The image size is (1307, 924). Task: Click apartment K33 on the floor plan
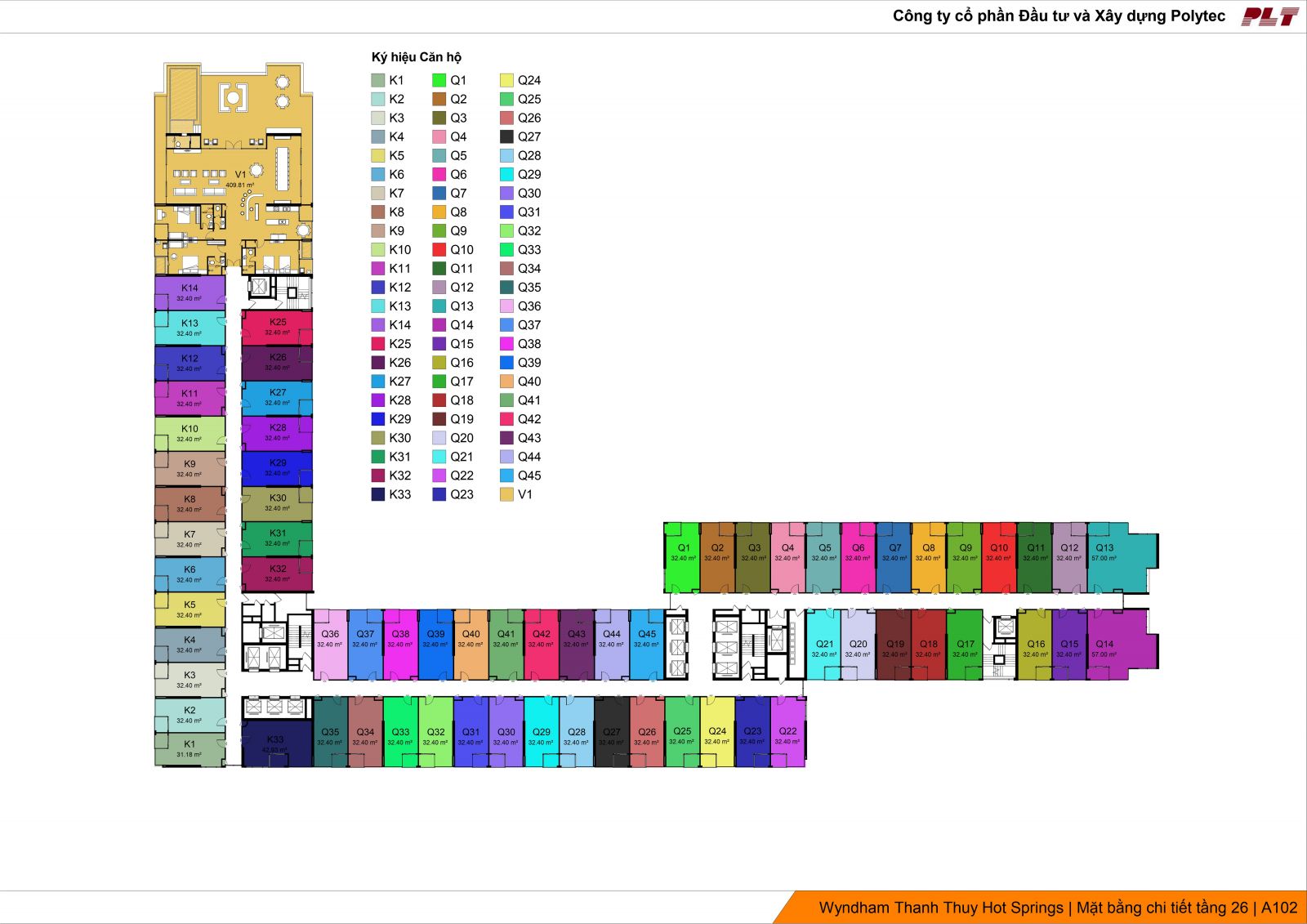[x=276, y=743]
